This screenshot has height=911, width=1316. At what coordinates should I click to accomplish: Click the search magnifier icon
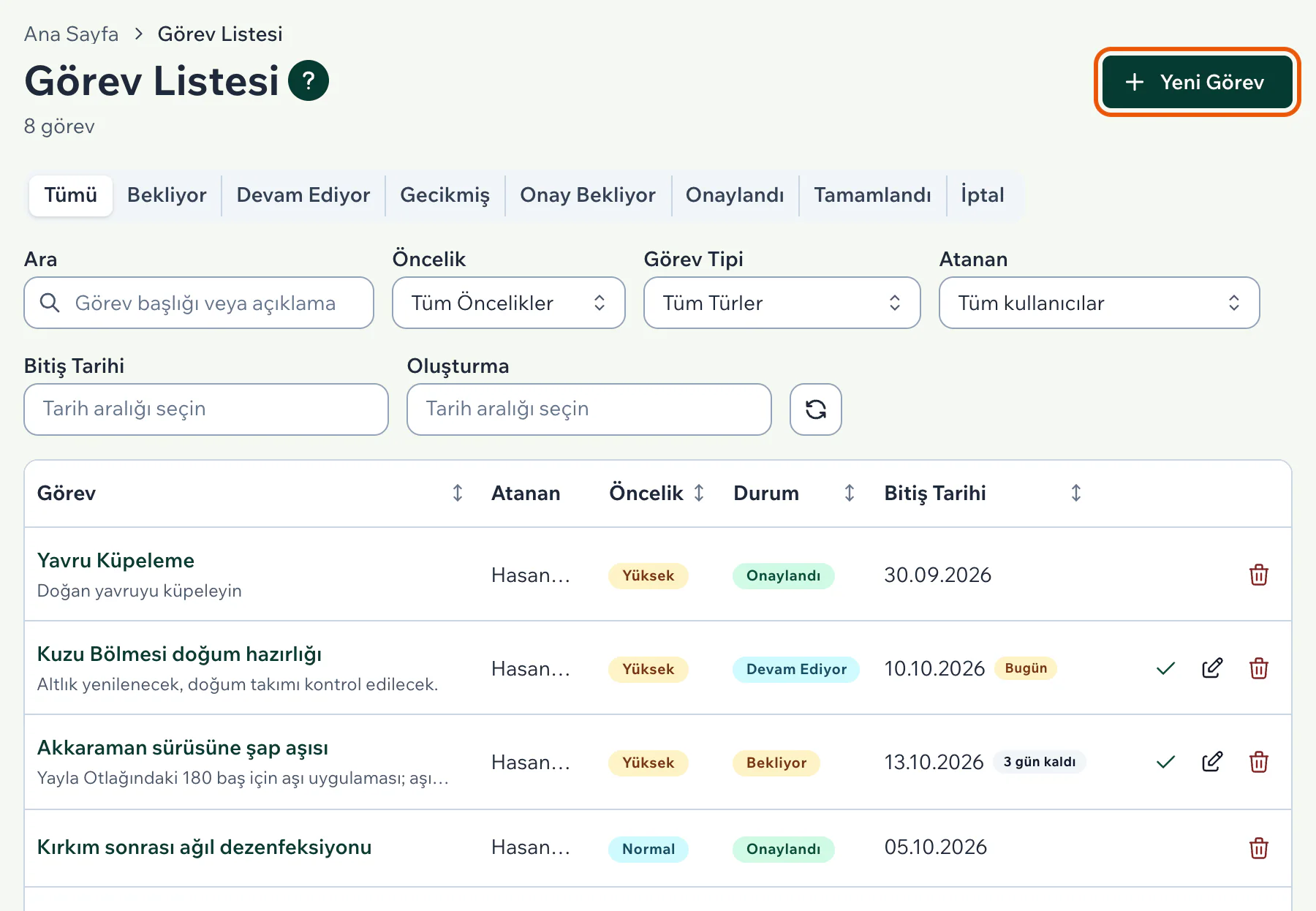point(50,303)
